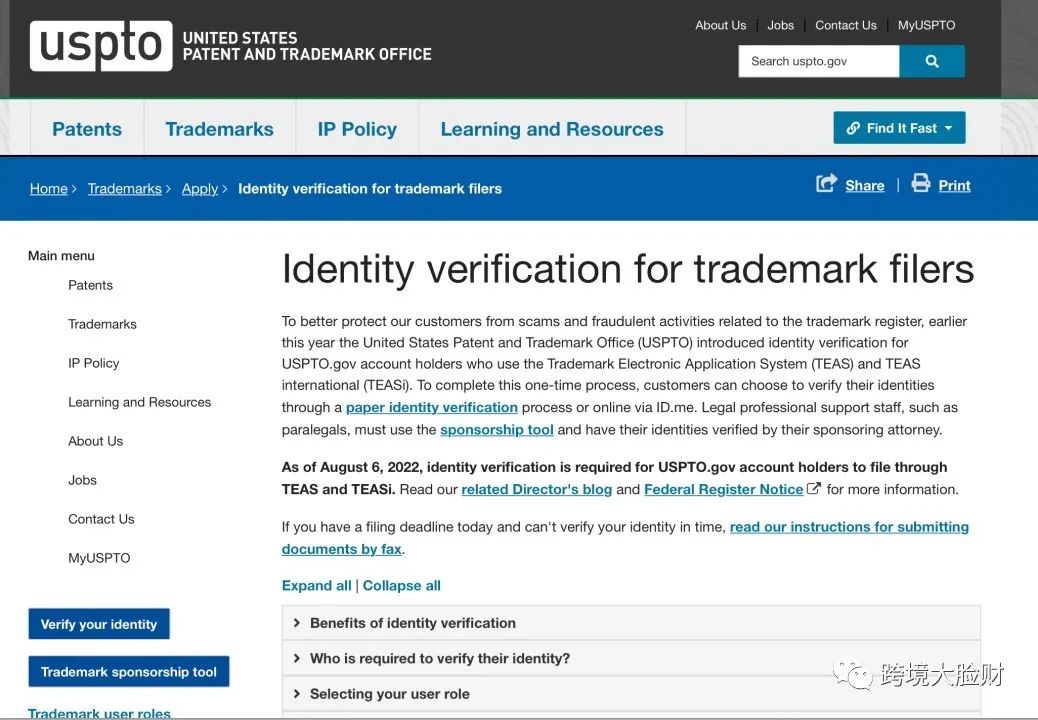Screen dimensions: 1038x720
Task: Open the related Director's blog link
Action: 536,489
